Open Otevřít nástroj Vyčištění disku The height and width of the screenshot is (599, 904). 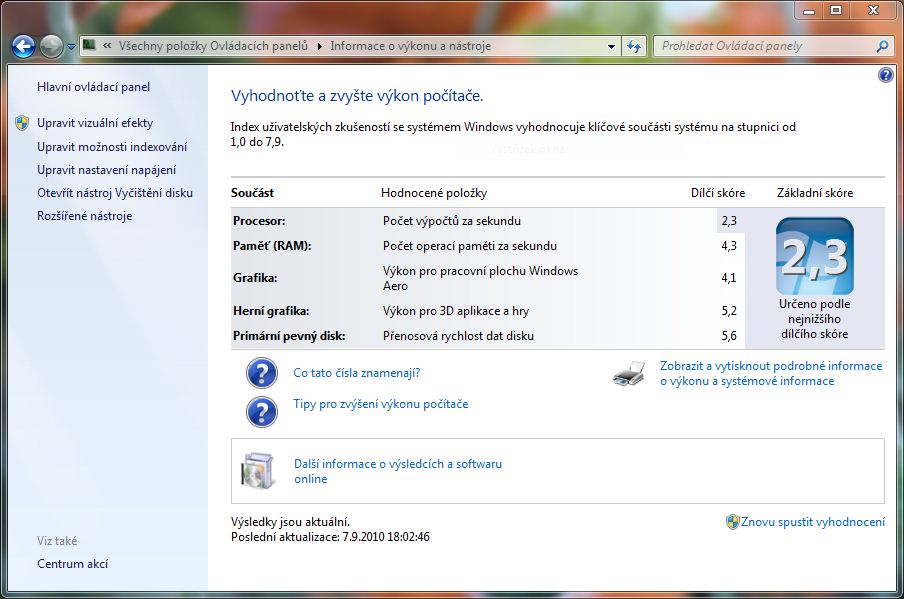pos(115,193)
